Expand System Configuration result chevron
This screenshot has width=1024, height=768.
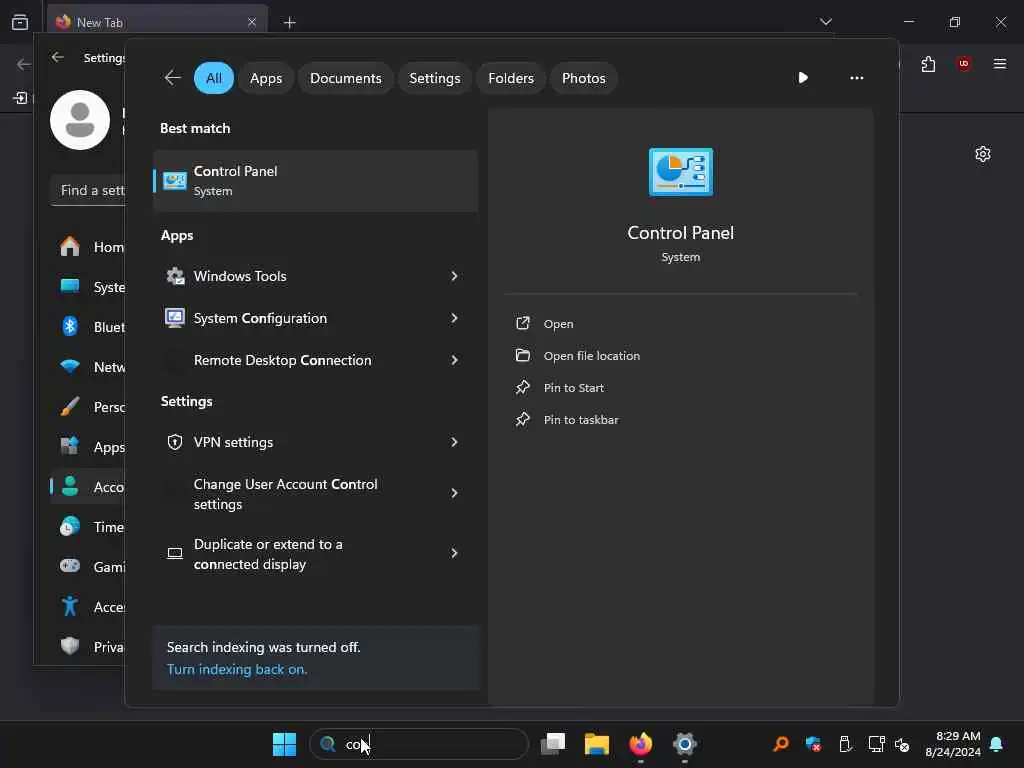(455, 318)
